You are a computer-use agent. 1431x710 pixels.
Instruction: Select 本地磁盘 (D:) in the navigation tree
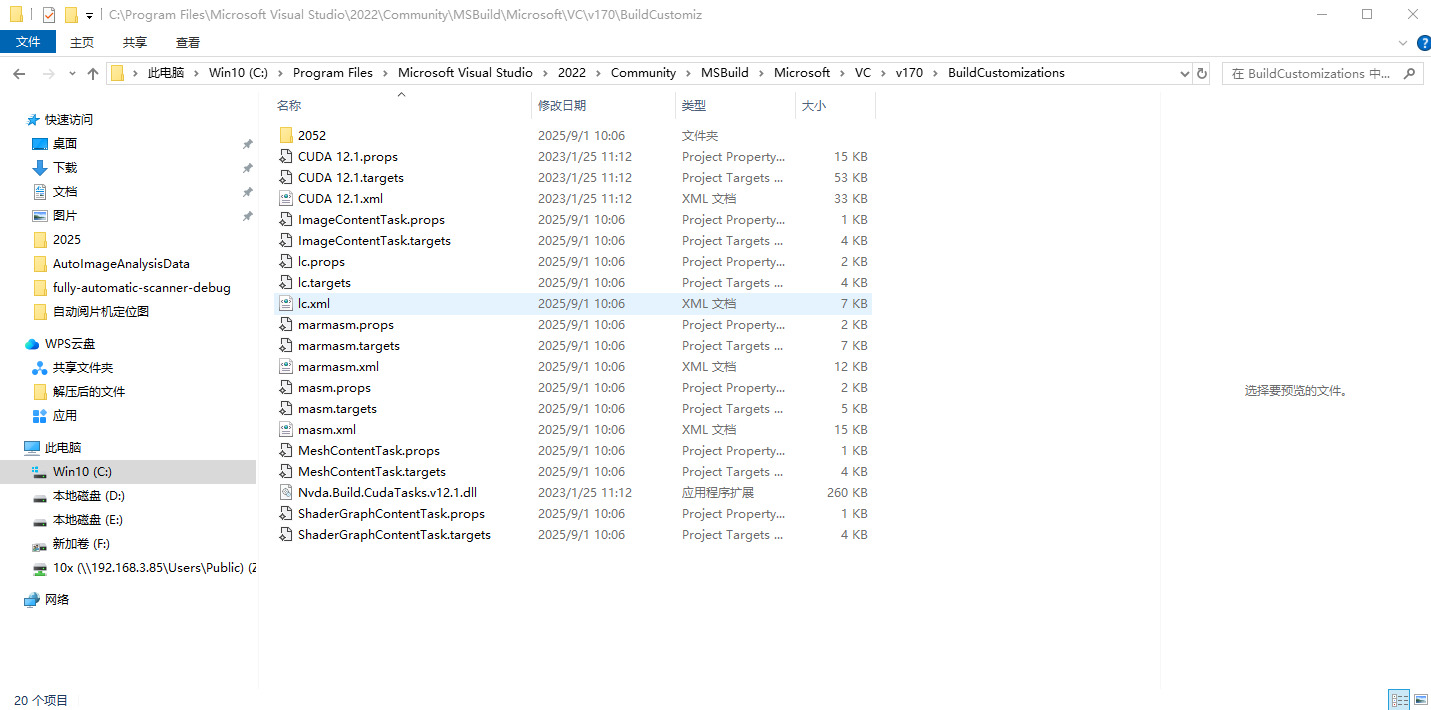88,496
